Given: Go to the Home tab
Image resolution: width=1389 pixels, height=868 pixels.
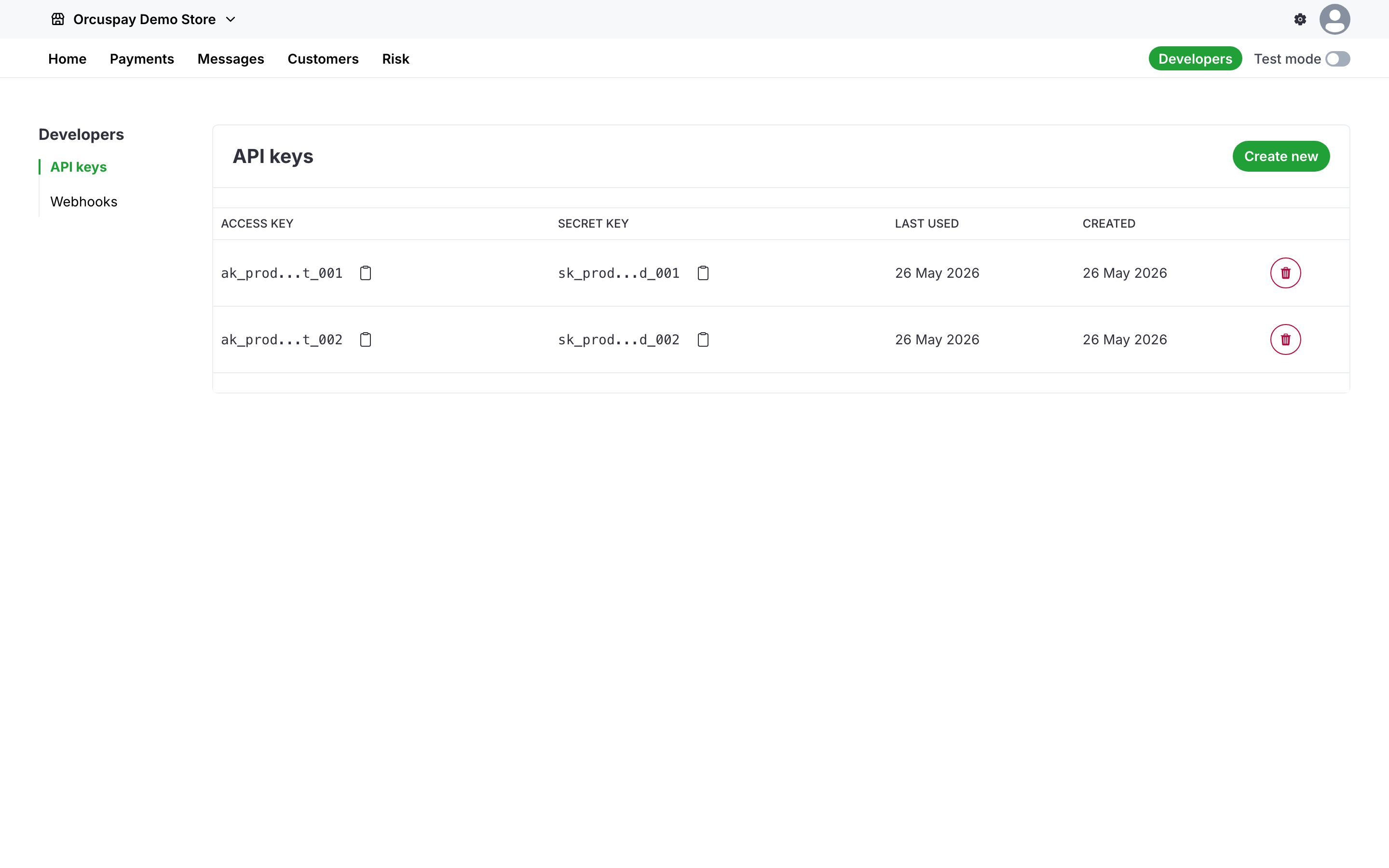Looking at the screenshot, I should click(x=67, y=59).
